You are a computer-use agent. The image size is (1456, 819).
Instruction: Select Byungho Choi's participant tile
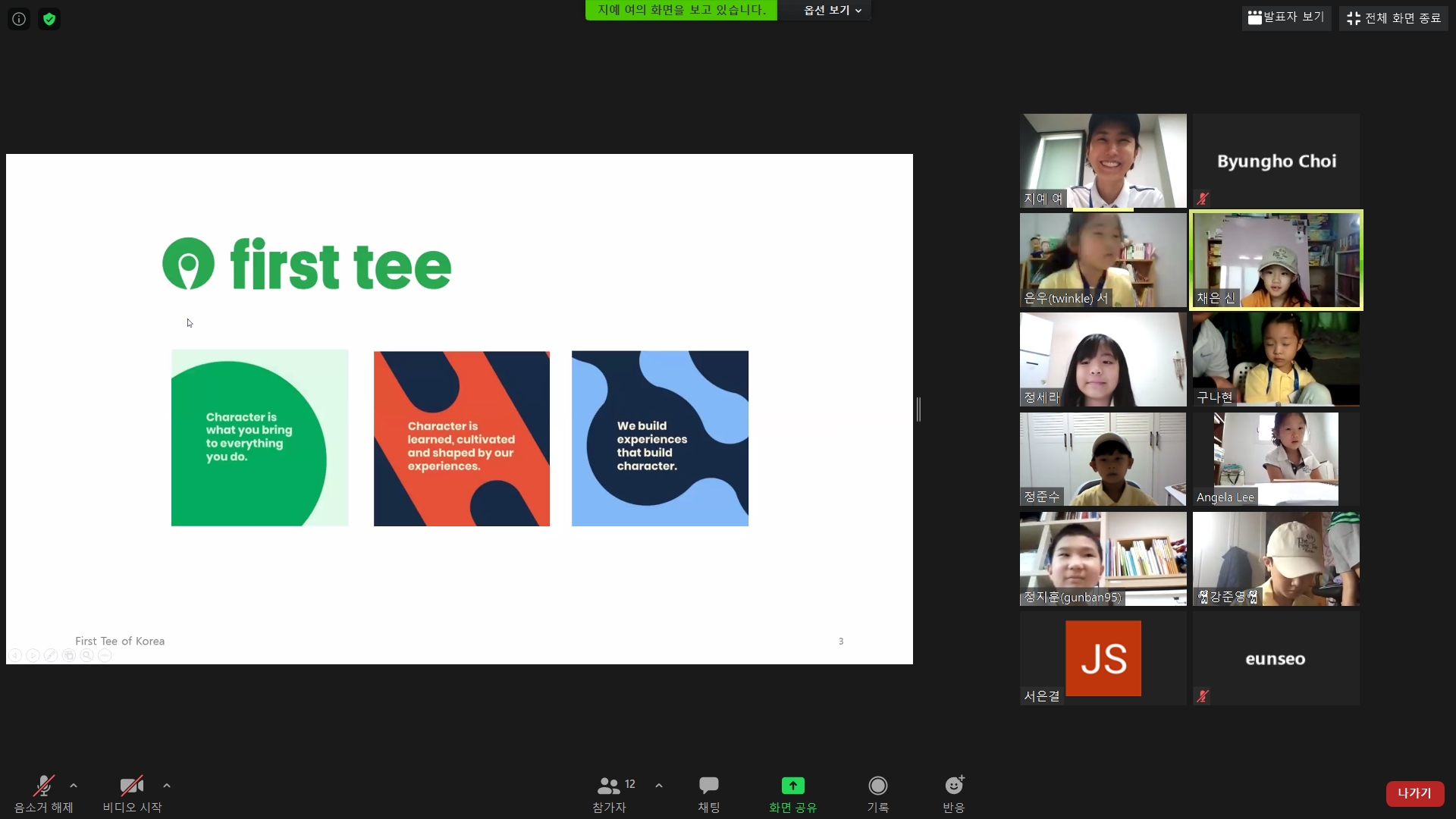[x=1276, y=161]
